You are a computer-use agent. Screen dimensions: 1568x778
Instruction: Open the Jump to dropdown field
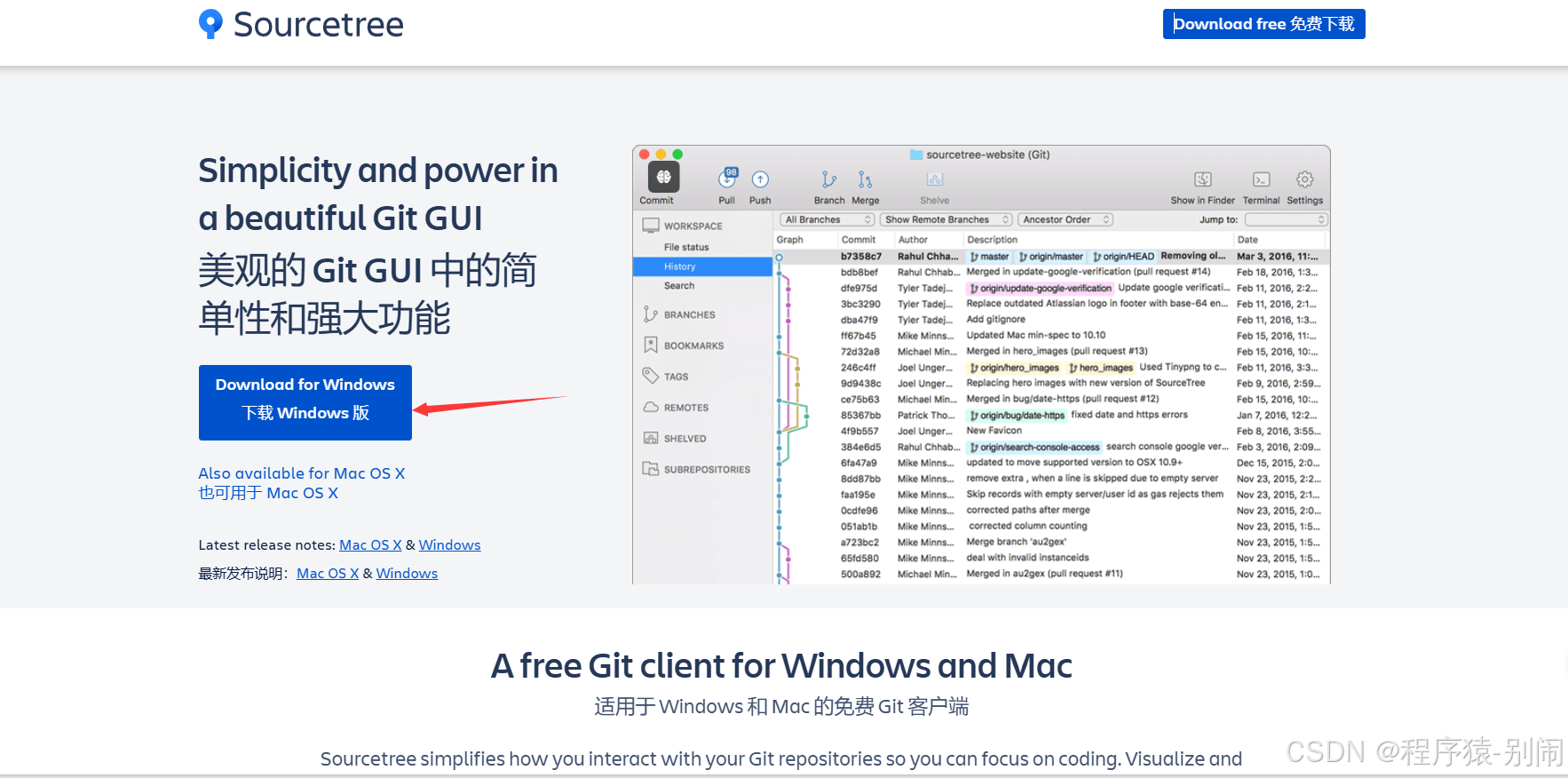coord(1286,219)
